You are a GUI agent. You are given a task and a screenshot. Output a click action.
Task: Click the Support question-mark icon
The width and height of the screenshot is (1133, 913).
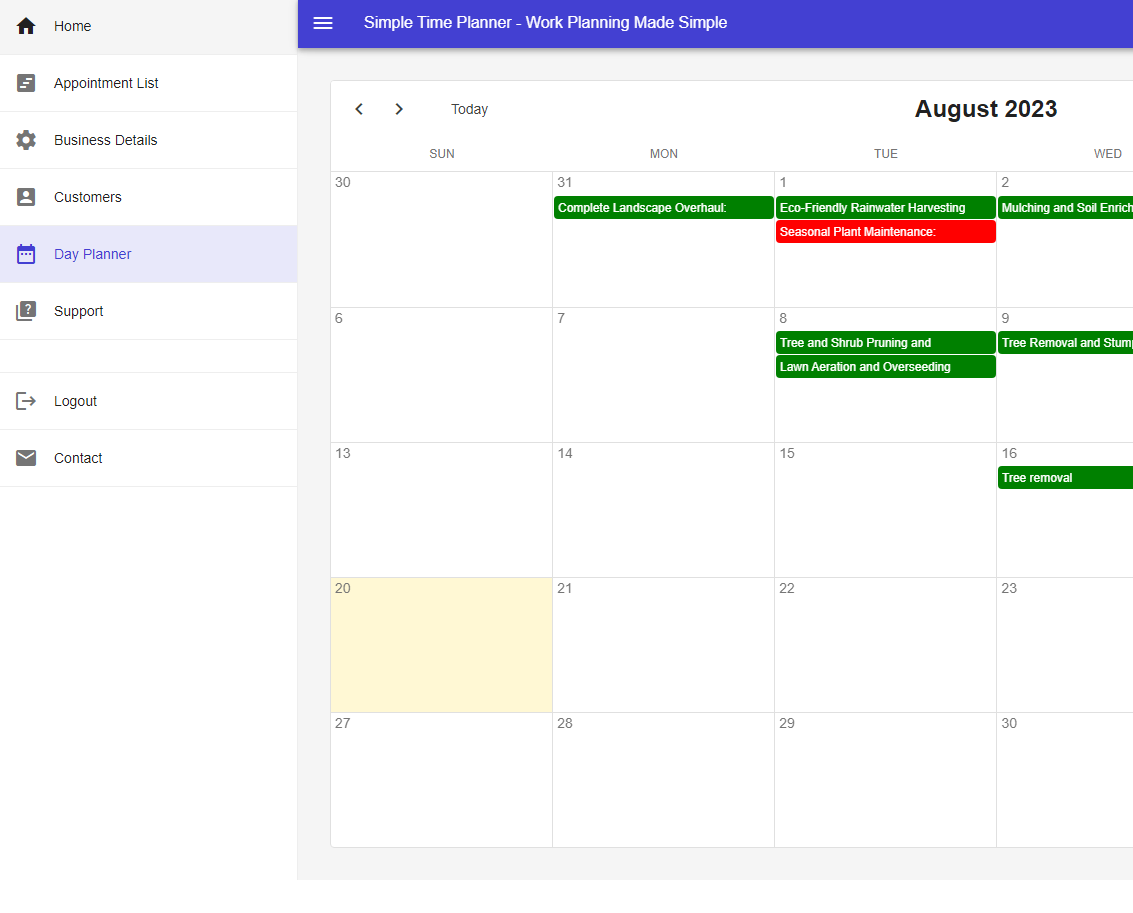click(26, 311)
